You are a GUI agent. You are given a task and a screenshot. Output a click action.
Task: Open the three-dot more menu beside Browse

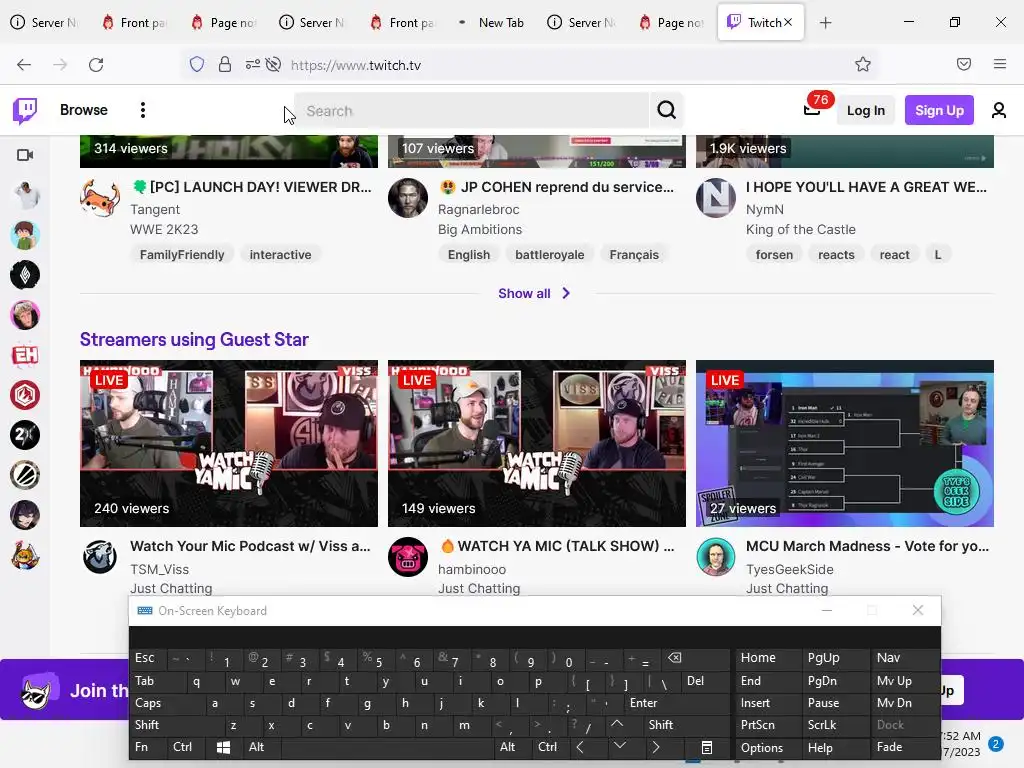[x=142, y=110]
